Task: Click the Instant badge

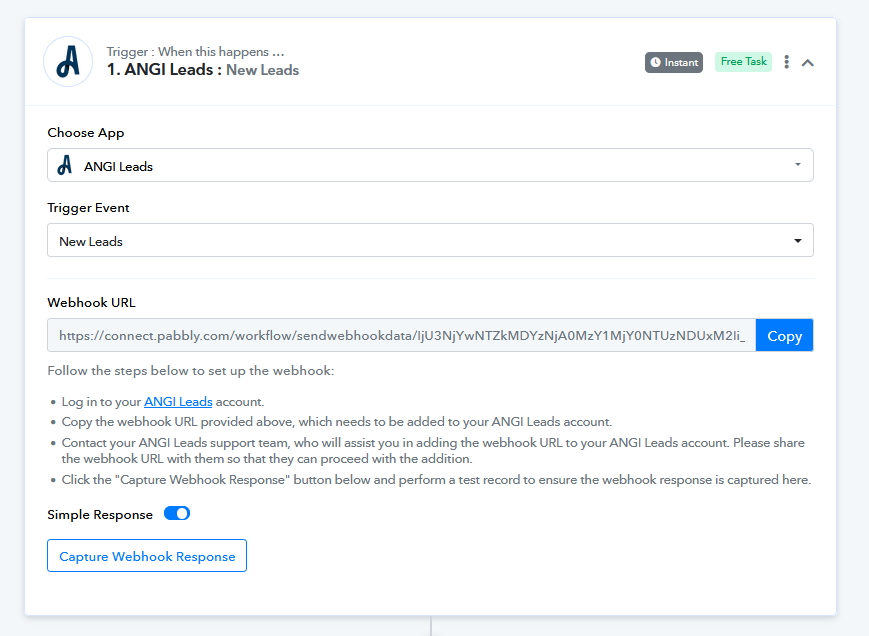Action: [x=673, y=62]
